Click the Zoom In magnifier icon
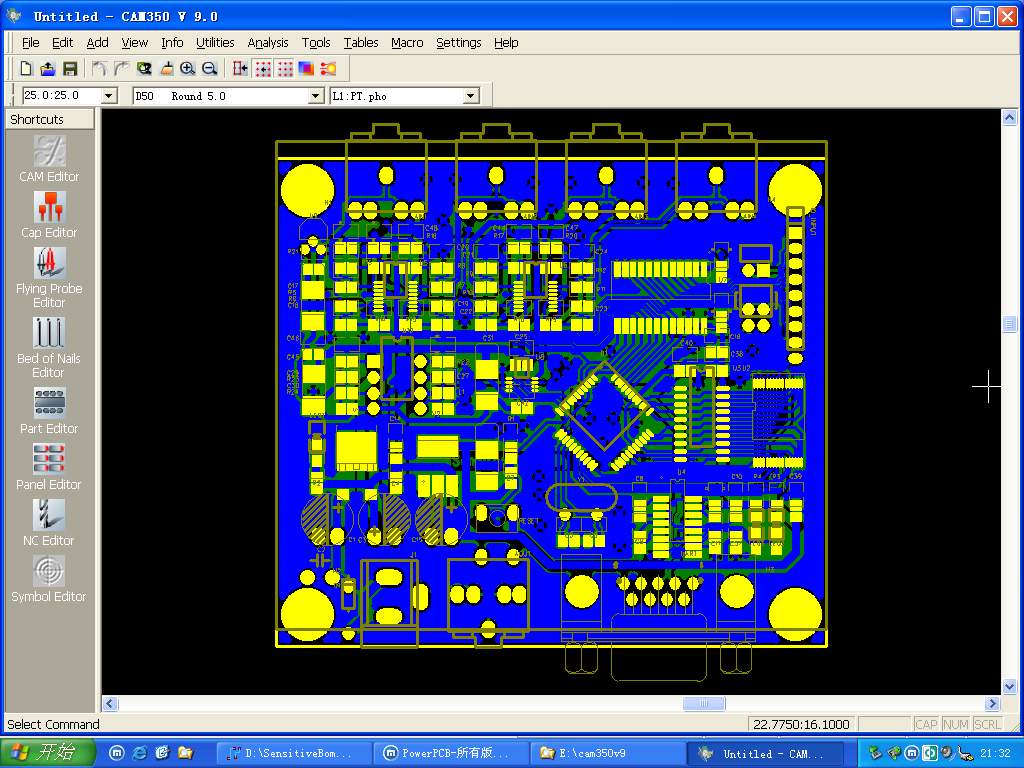 pos(187,69)
